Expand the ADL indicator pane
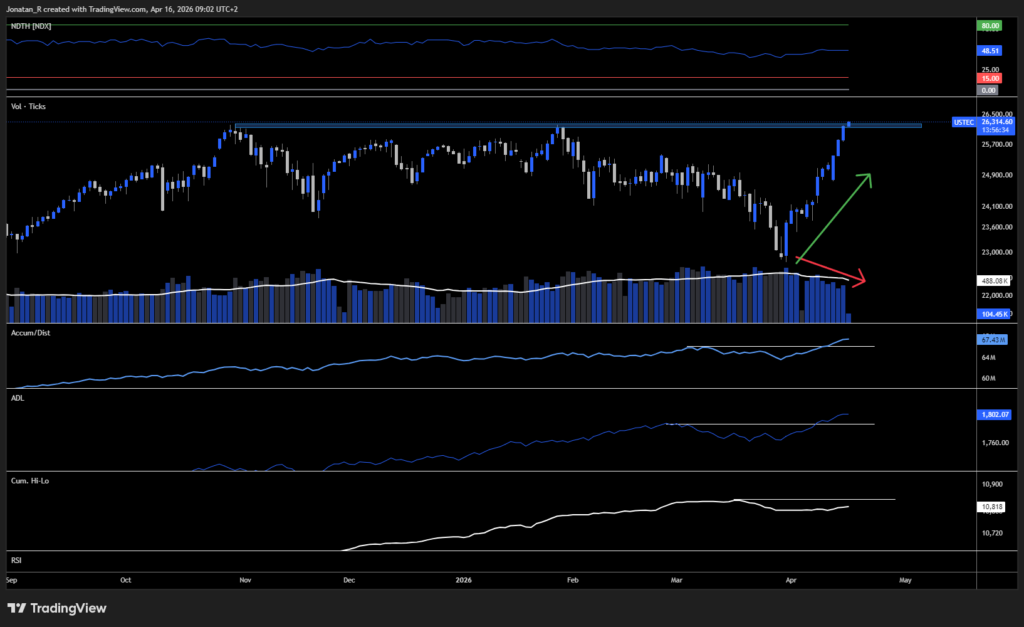The image size is (1024, 627). [16, 397]
